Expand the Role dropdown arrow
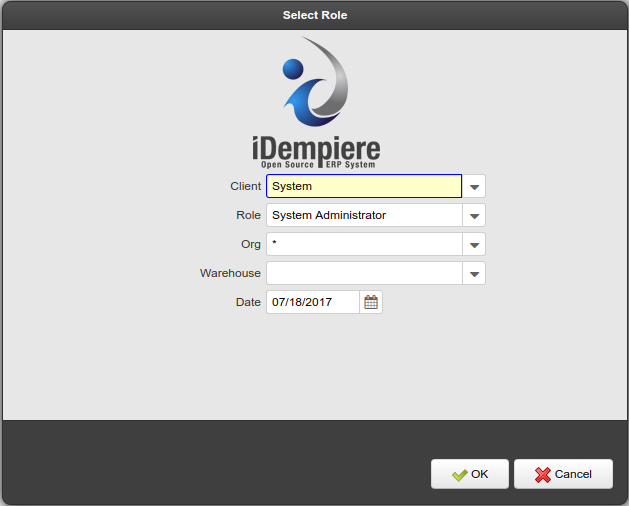 474,216
